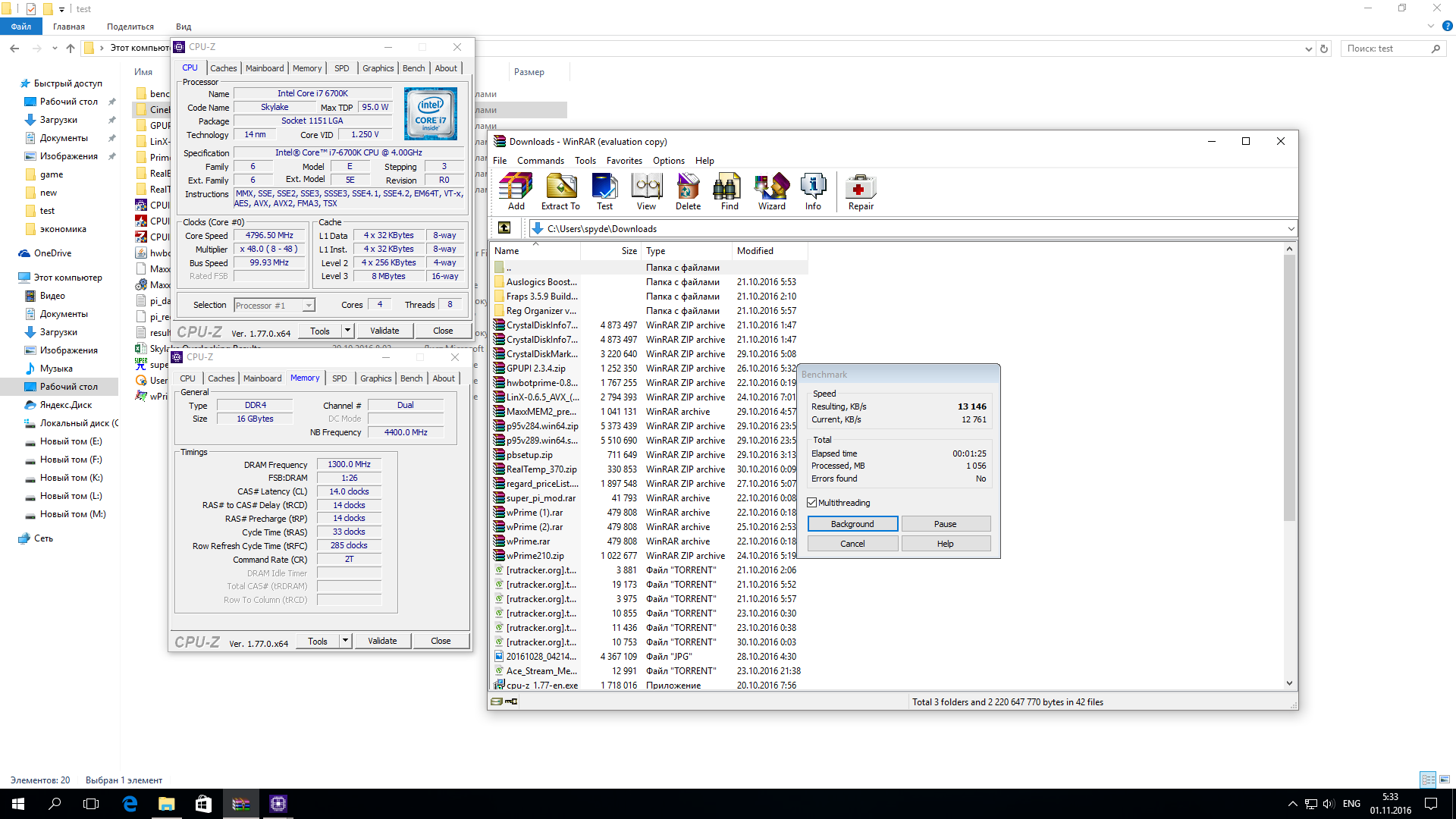Click the Info toolbar icon

[813, 191]
